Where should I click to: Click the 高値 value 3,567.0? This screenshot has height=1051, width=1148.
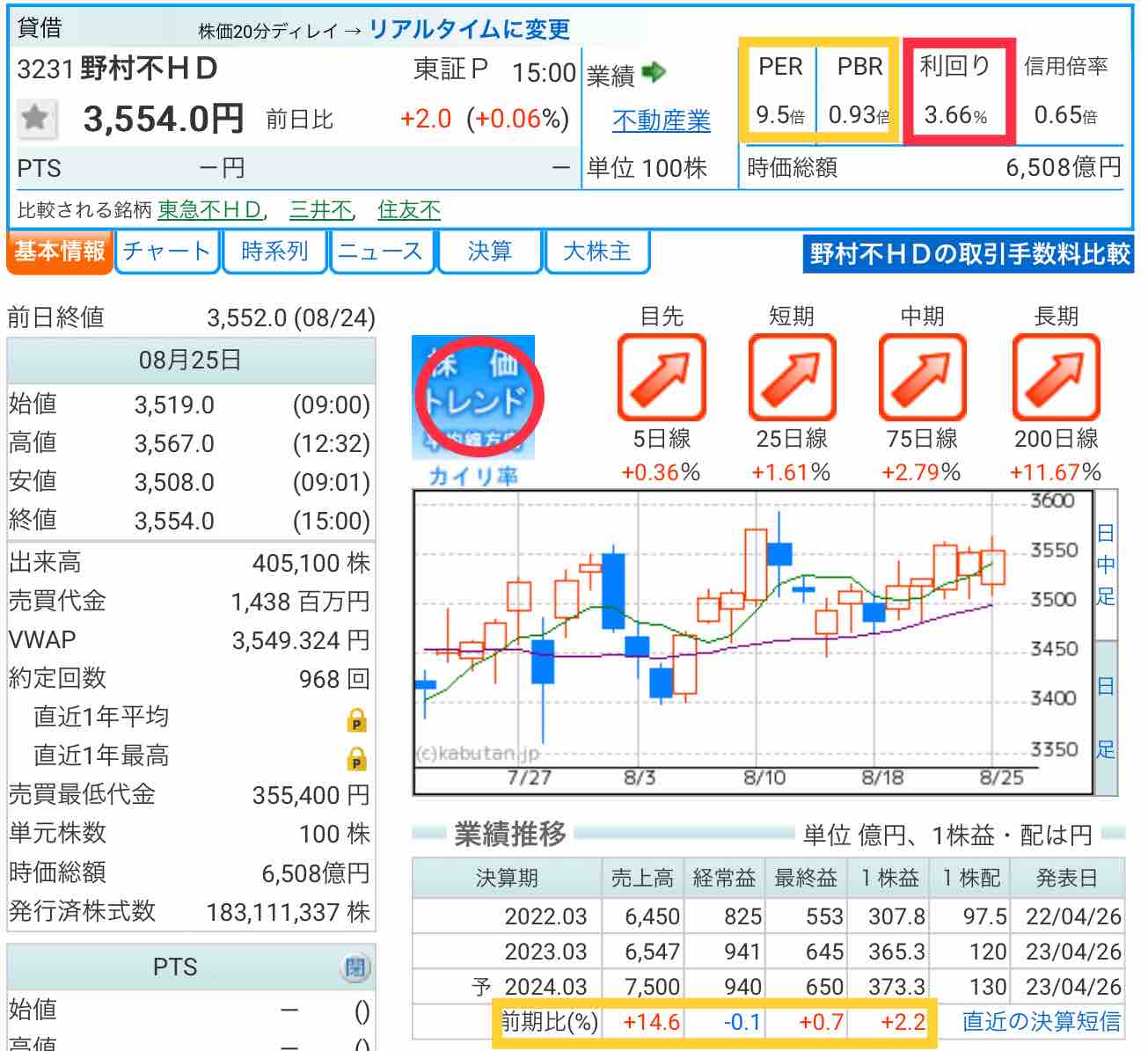click(x=174, y=443)
